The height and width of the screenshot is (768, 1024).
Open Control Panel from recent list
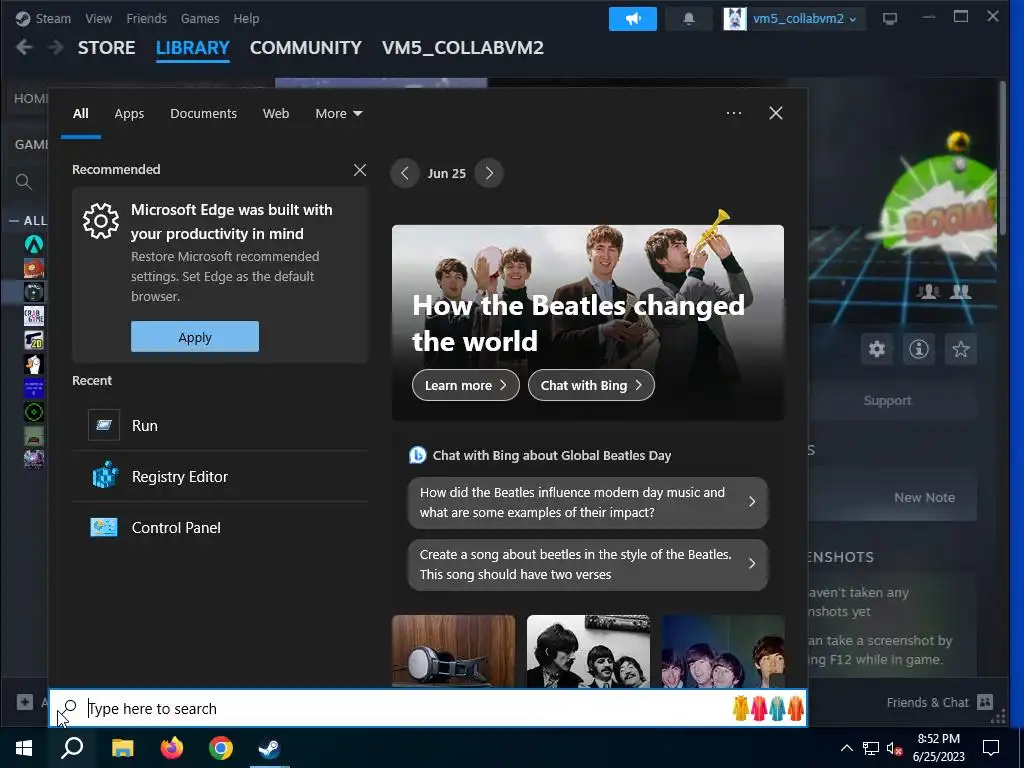[x=220, y=528]
